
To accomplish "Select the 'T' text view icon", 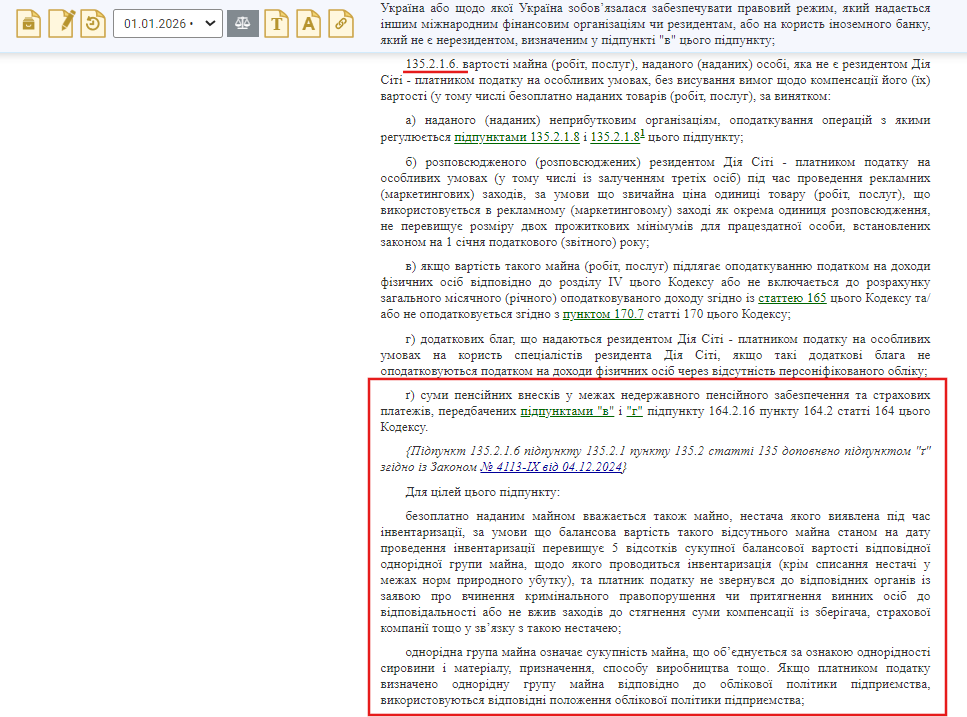I will click(278, 22).
